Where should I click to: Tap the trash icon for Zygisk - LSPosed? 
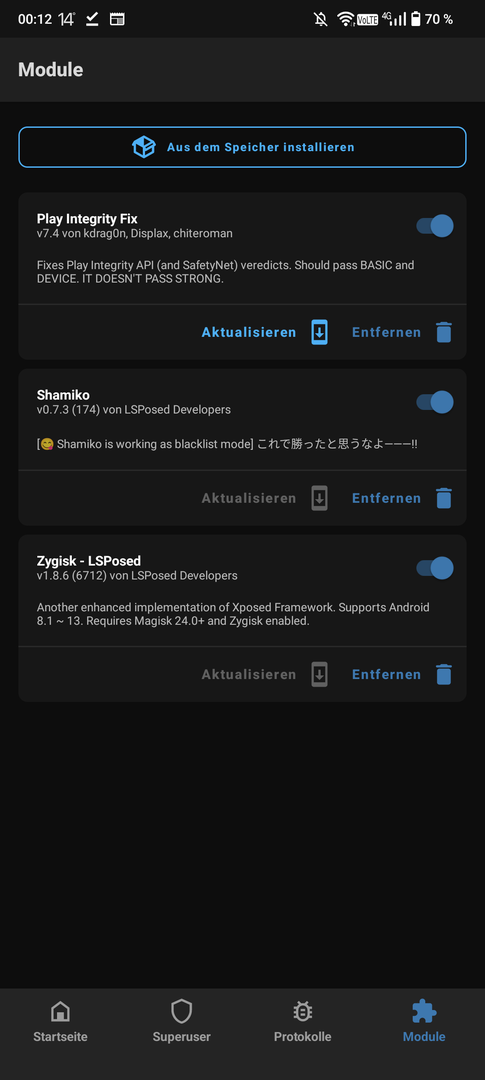pos(444,674)
